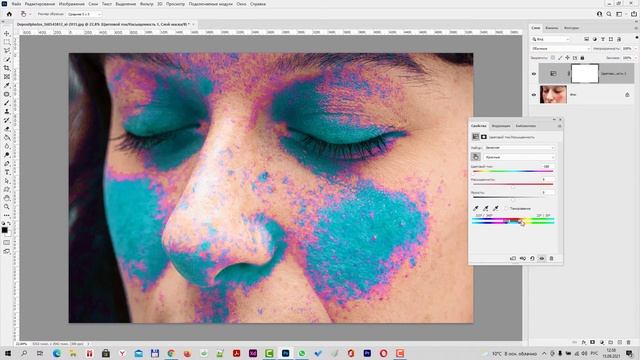640x360 pixels.
Task: Toggle lock transparent pixels in Layers panel
Action: 553,58
